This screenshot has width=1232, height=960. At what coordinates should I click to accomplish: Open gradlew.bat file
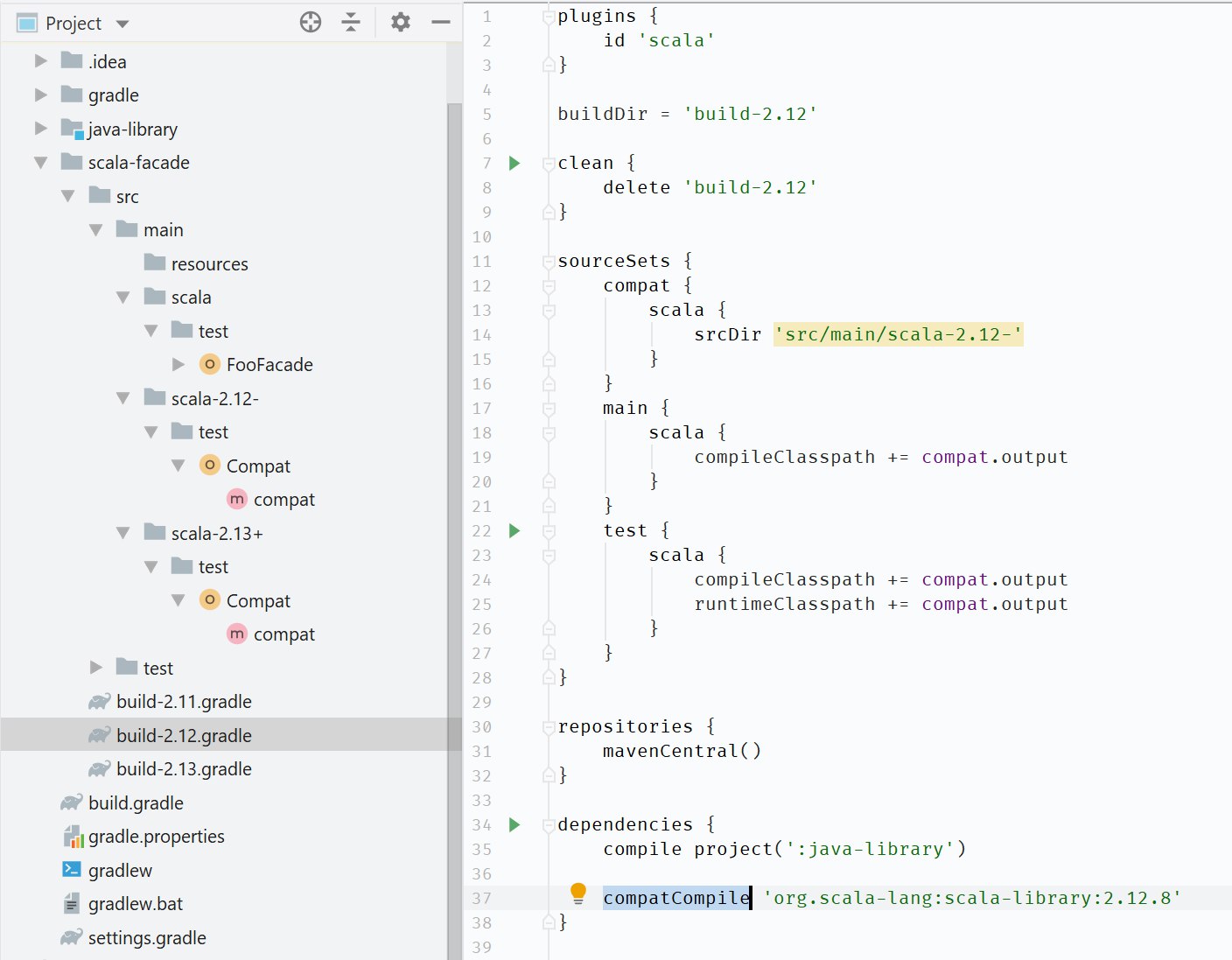point(122,904)
